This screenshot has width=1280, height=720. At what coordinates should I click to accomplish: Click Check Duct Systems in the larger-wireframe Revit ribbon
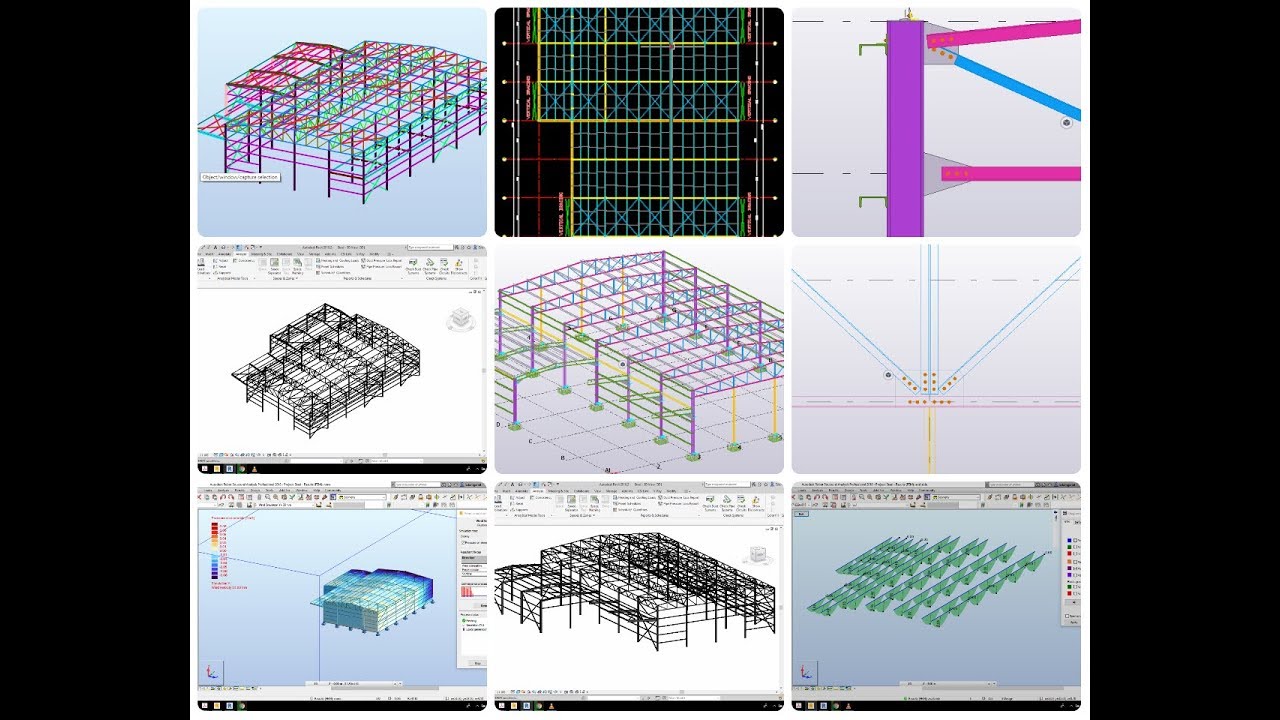coord(710,504)
